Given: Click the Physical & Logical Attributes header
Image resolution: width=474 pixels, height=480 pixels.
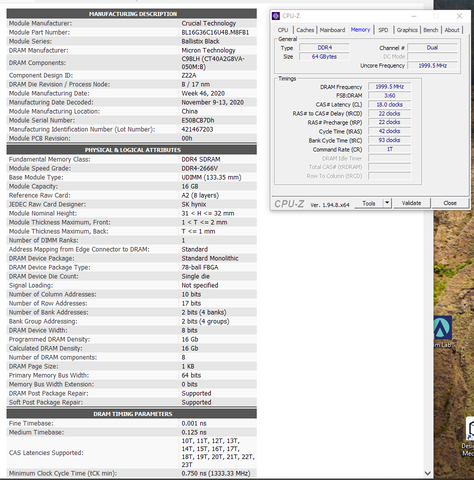Looking at the screenshot, I should pos(132,150).
